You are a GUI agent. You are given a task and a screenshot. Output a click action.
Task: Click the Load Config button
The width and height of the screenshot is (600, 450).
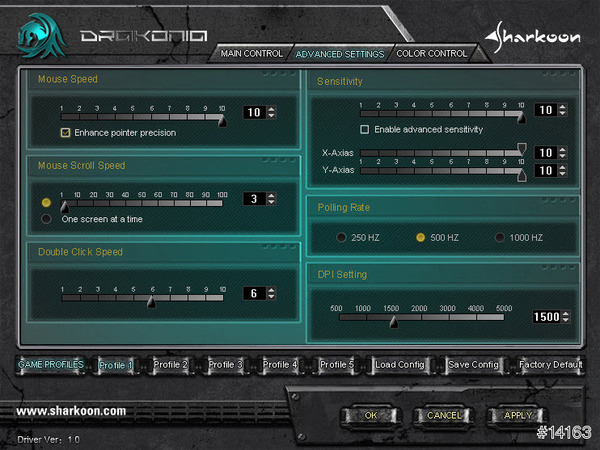[x=399, y=365]
